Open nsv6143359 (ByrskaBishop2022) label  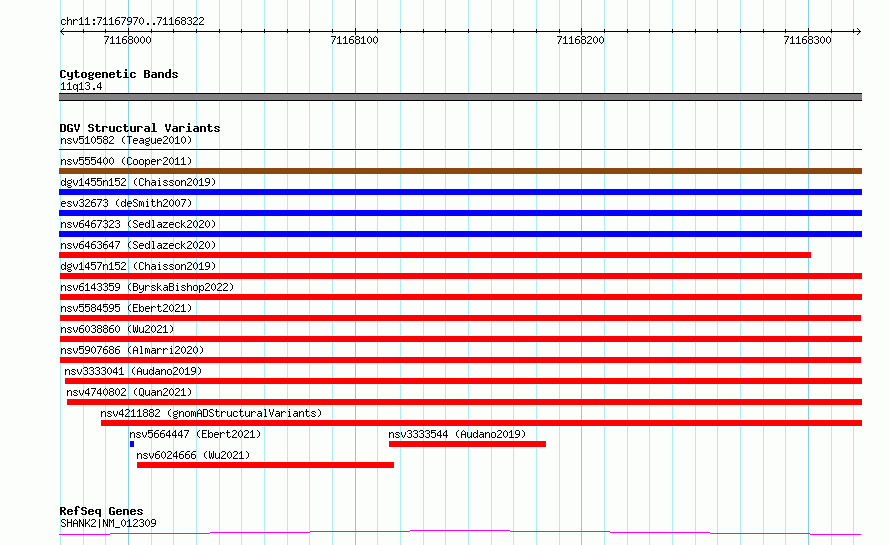pyautogui.click(x=147, y=287)
